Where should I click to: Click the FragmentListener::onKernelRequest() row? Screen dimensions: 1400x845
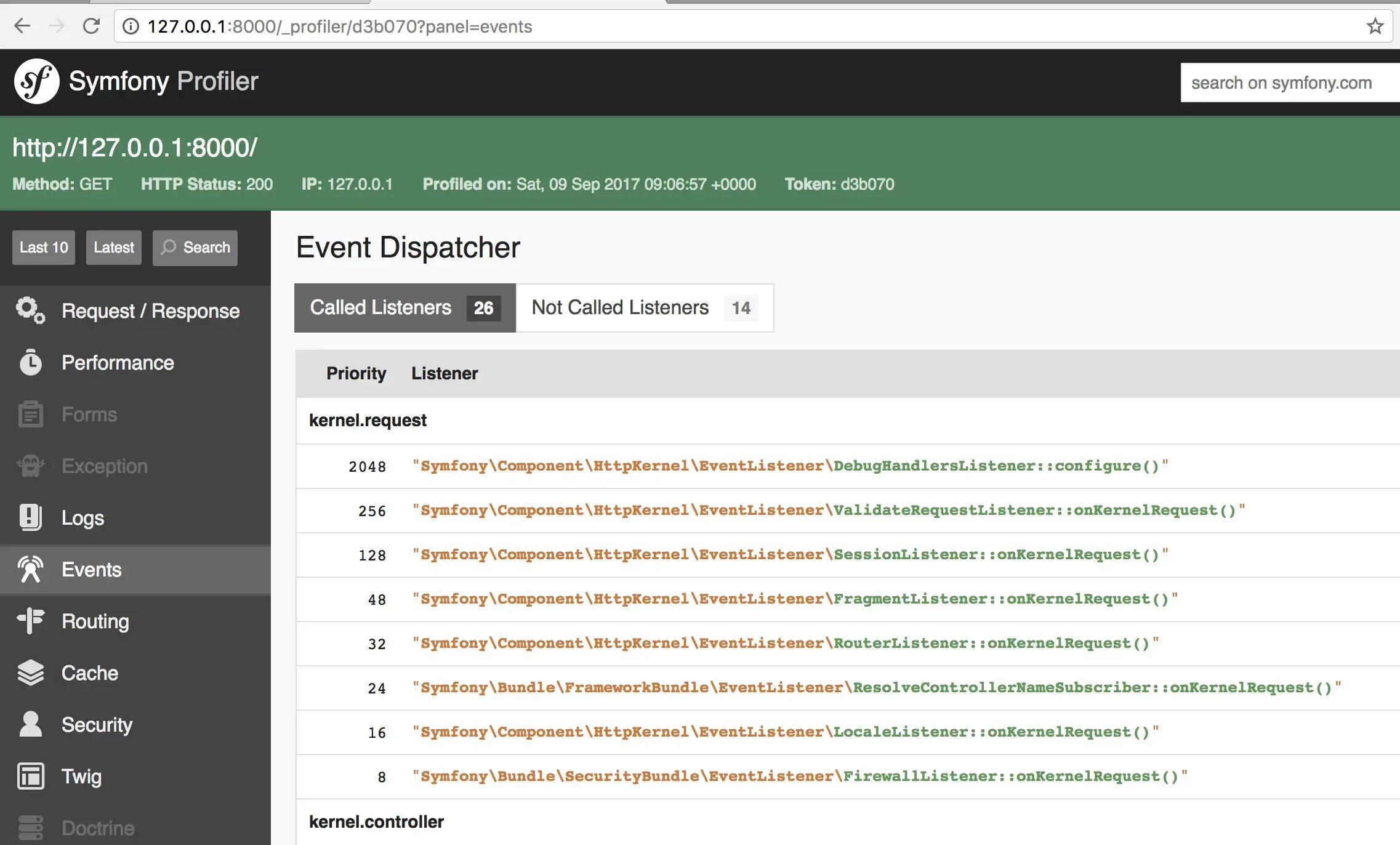coord(848,599)
